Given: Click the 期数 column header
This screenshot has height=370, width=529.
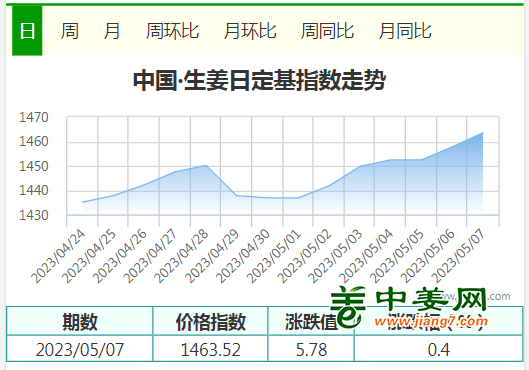Looking at the screenshot, I should tap(80, 321).
